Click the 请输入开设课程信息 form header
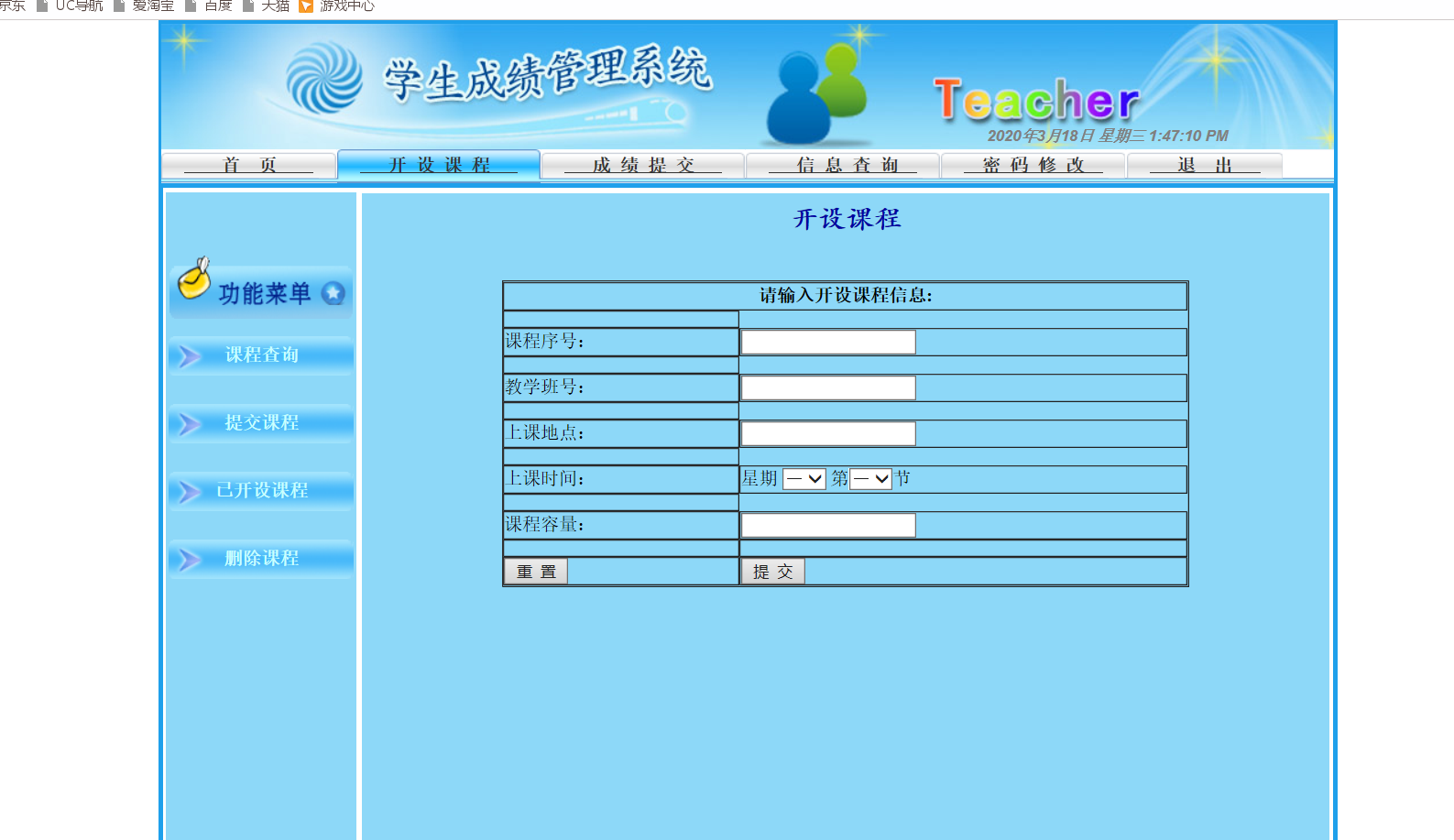Viewport: 1454px width, 840px height. [846, 295]
